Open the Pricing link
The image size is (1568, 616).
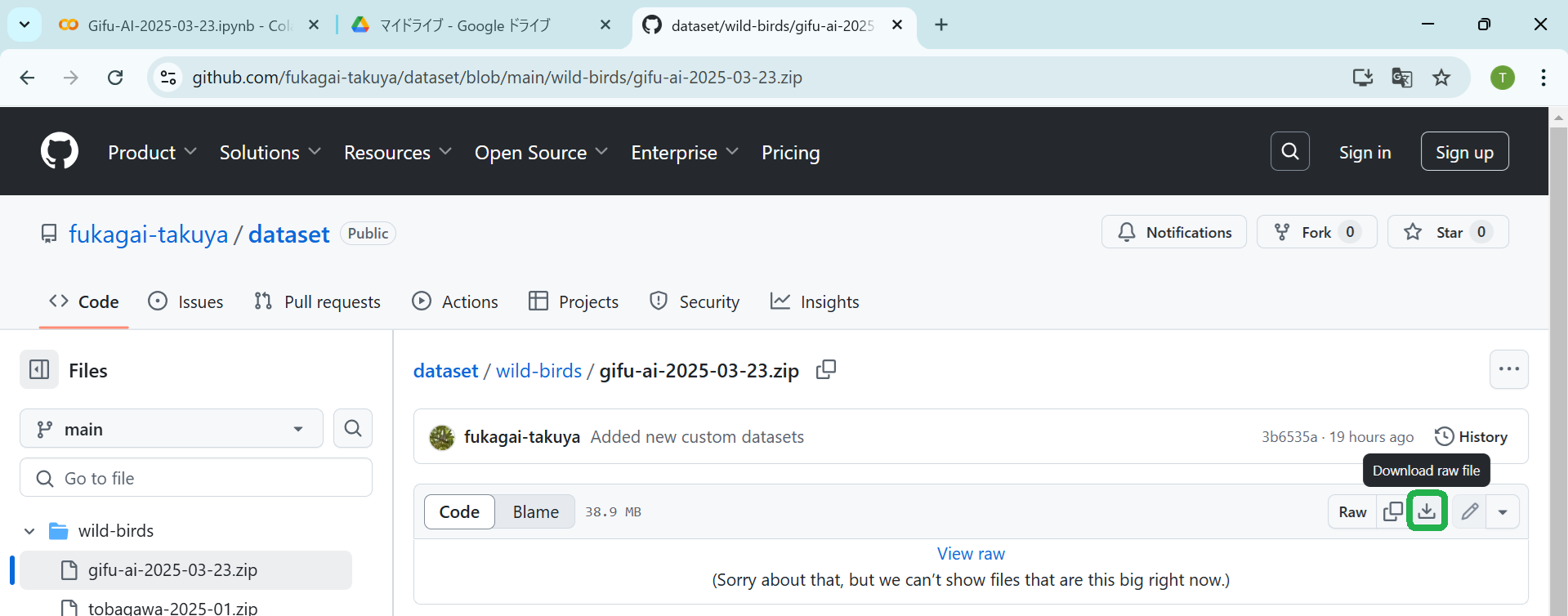790,152
